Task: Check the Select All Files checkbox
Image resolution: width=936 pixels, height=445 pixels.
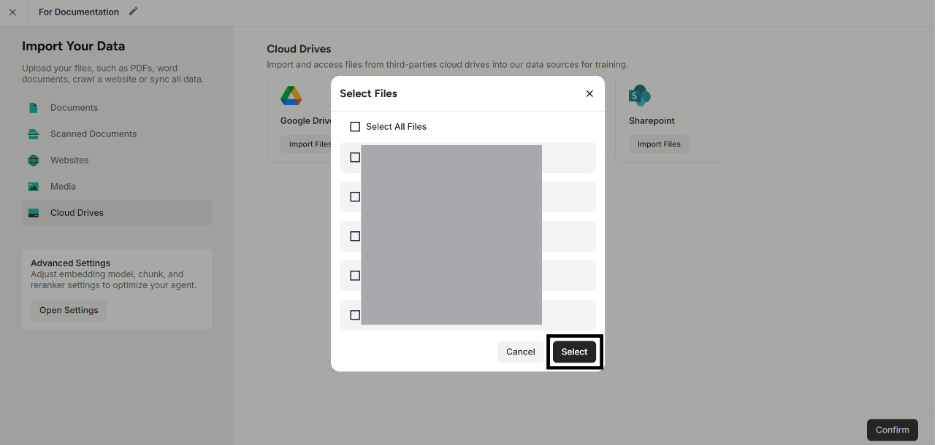Action: click(x=355, y=127)
